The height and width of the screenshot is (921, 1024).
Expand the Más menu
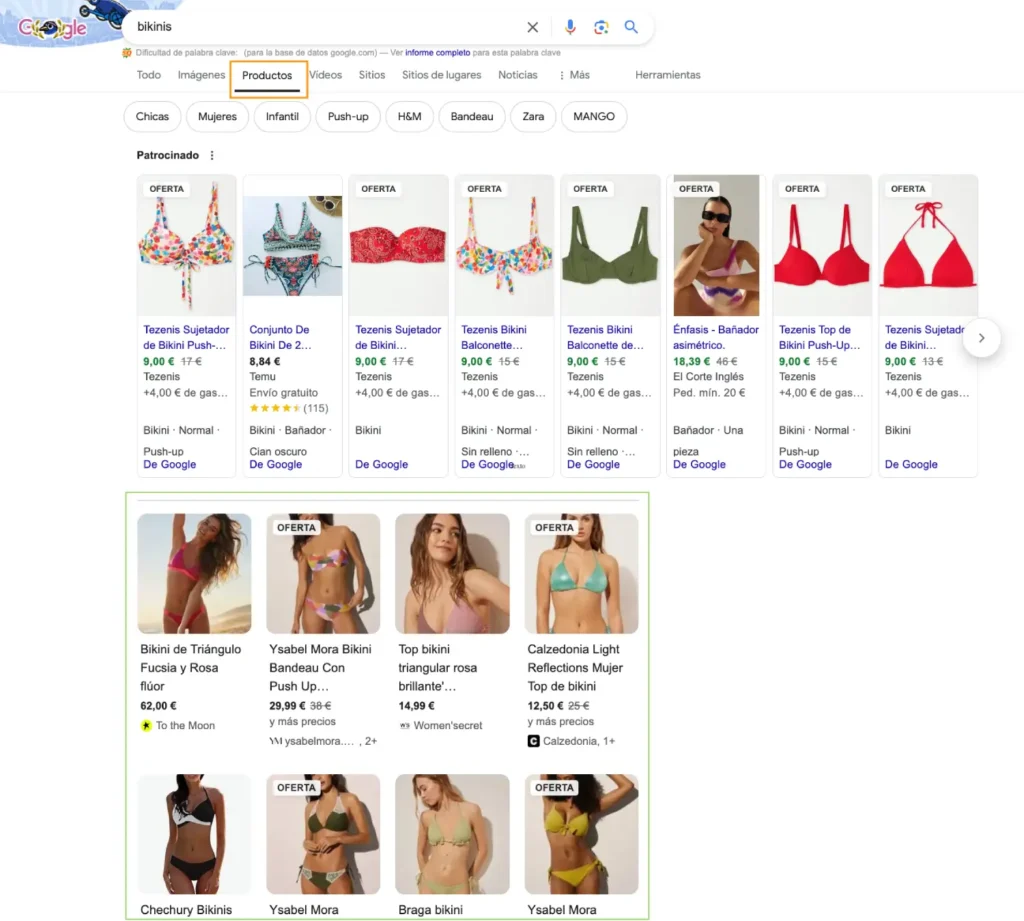pyautogui.click(x=575, y=75)
